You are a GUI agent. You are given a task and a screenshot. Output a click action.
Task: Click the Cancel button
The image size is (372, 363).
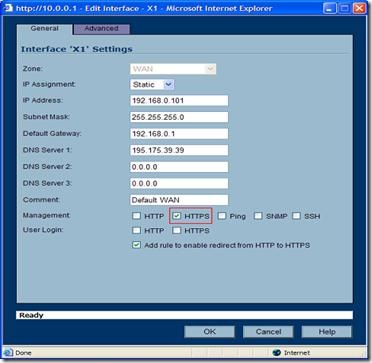click(268, 332)
